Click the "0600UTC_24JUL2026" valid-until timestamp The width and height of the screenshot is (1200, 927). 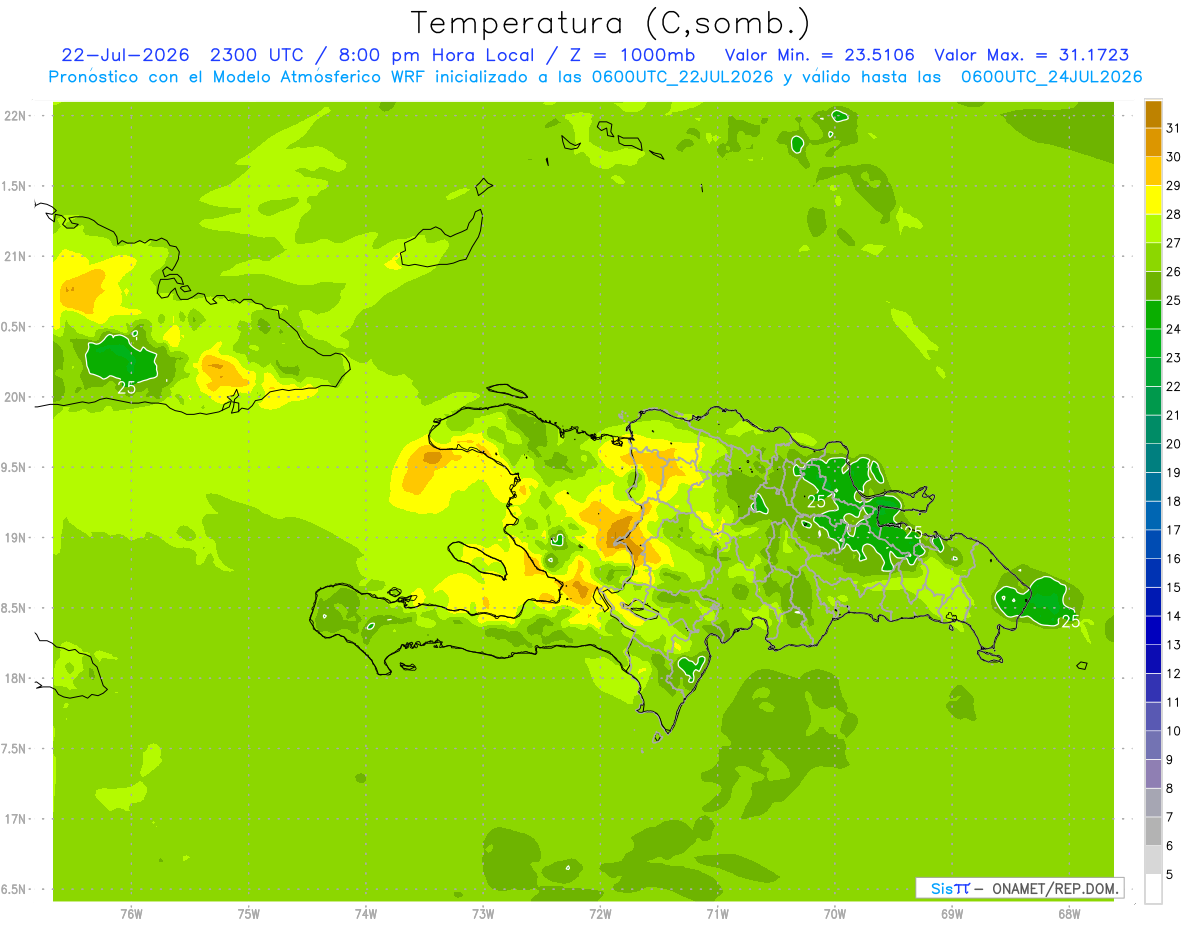(1052, 76)
